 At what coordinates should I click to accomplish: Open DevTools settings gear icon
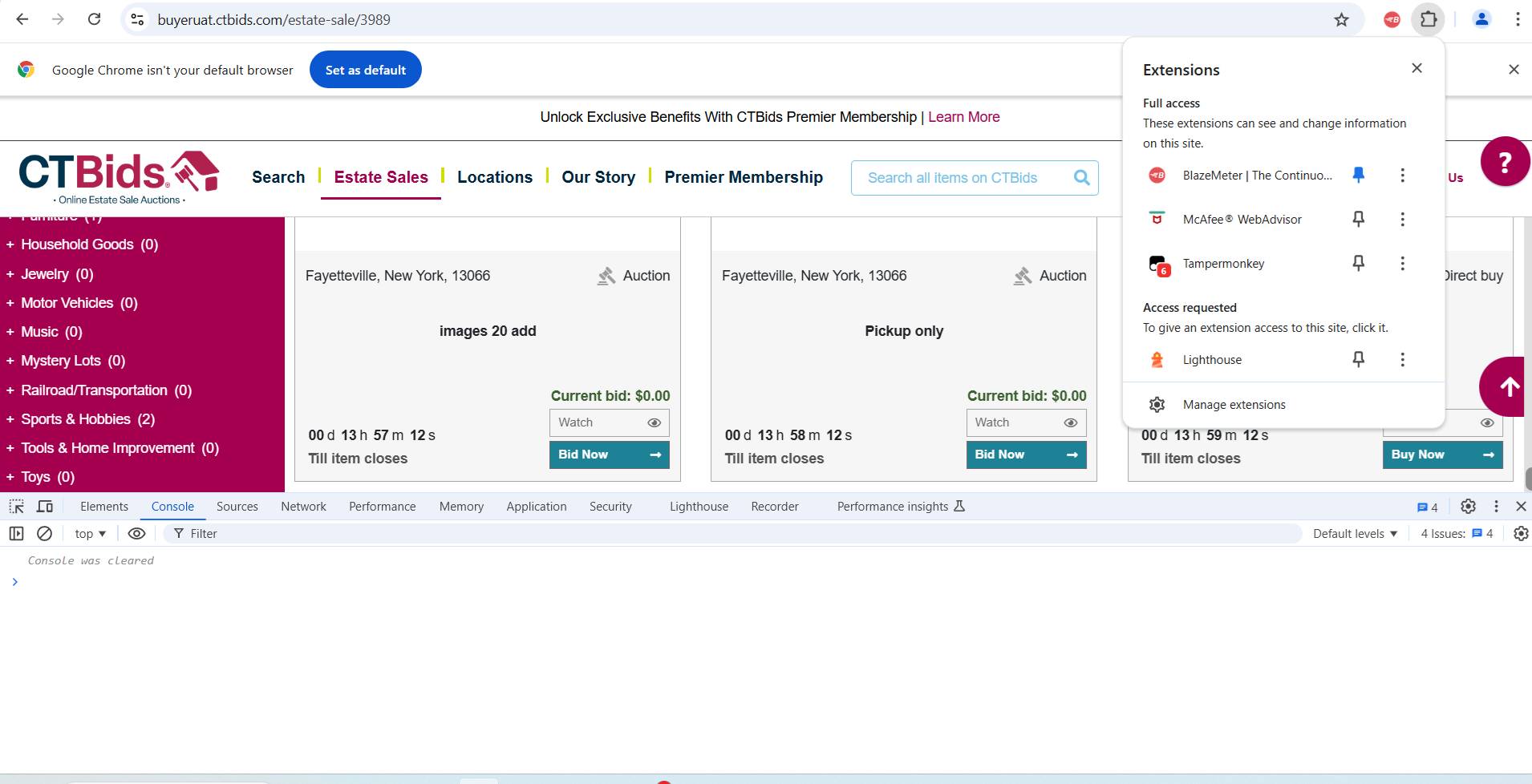tap(1468, 507)
